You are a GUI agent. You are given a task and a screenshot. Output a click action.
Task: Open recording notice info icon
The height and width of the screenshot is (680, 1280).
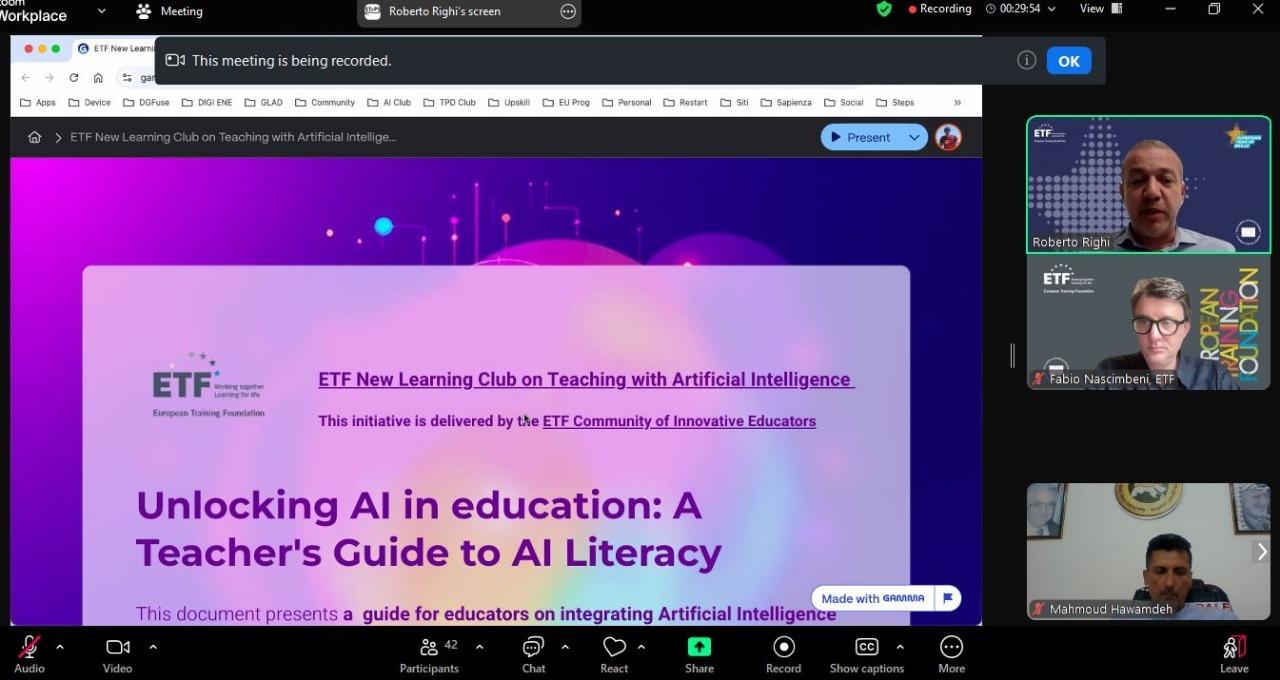(1026, 60)
